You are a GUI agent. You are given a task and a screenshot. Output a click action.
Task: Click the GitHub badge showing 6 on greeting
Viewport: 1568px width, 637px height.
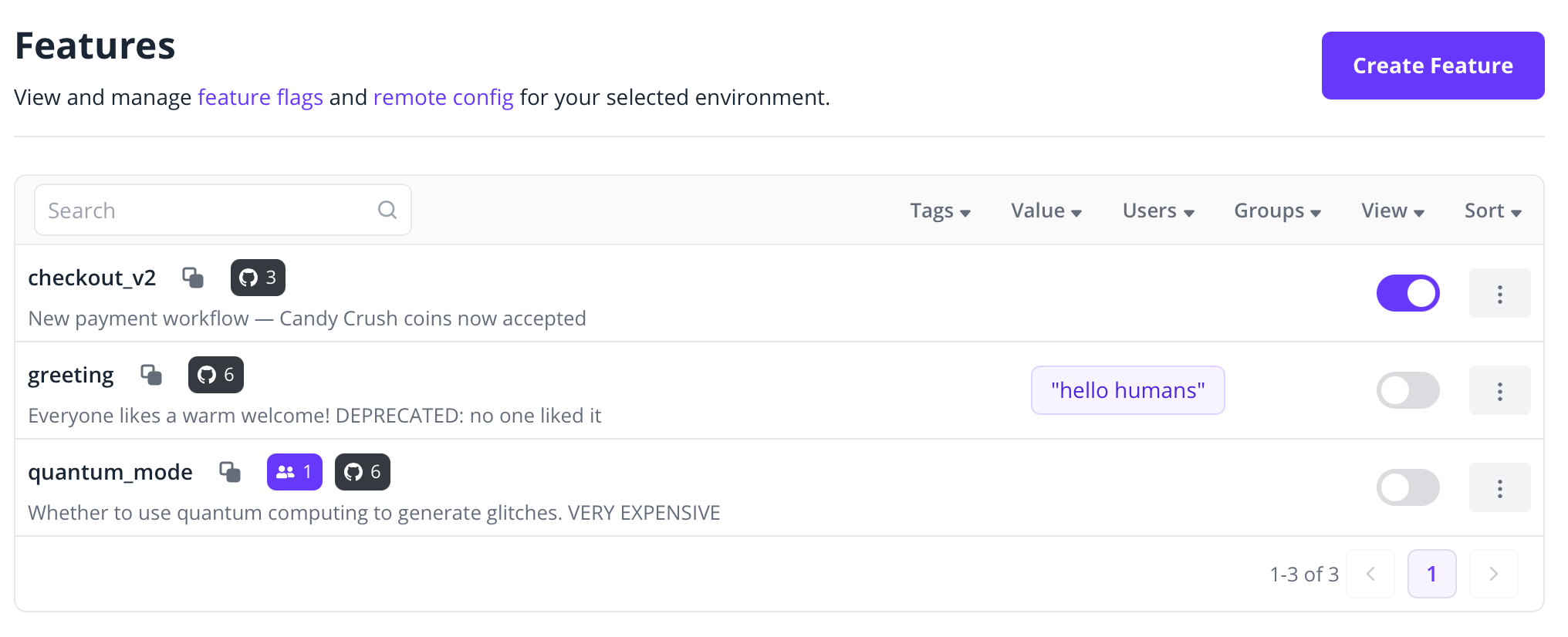215,375
